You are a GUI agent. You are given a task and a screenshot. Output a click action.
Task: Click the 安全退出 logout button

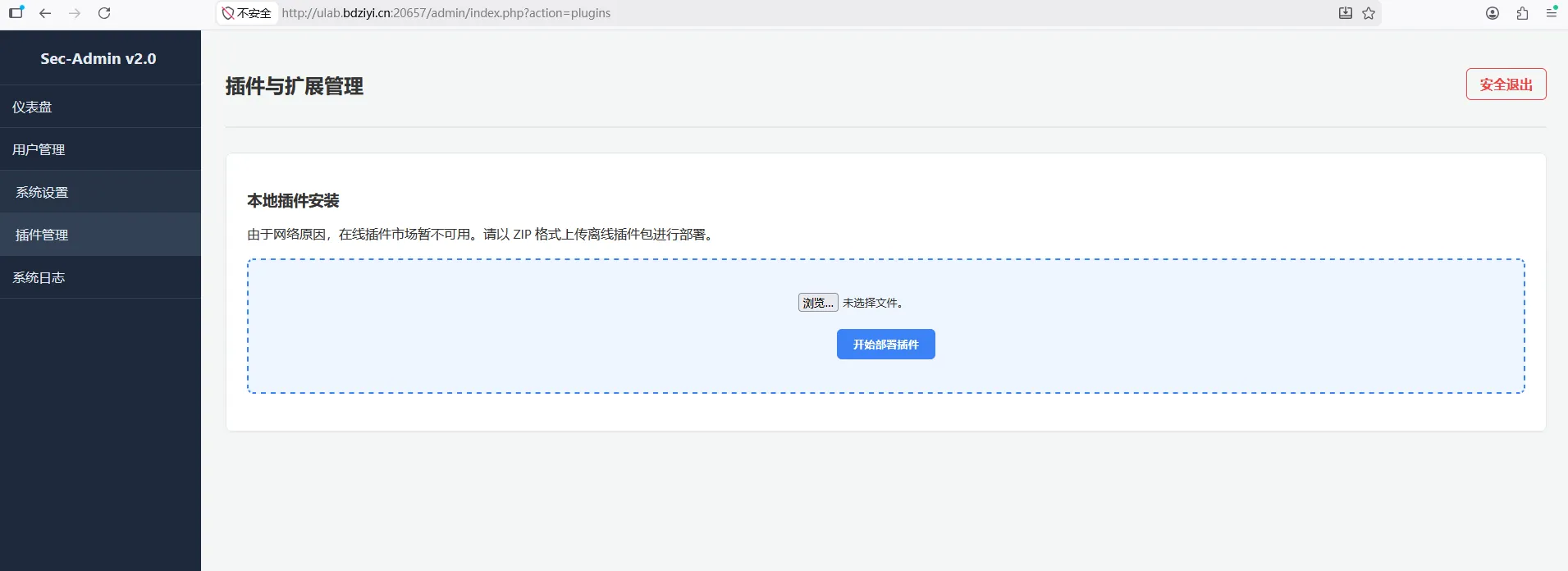click(x=1506, y=85)
